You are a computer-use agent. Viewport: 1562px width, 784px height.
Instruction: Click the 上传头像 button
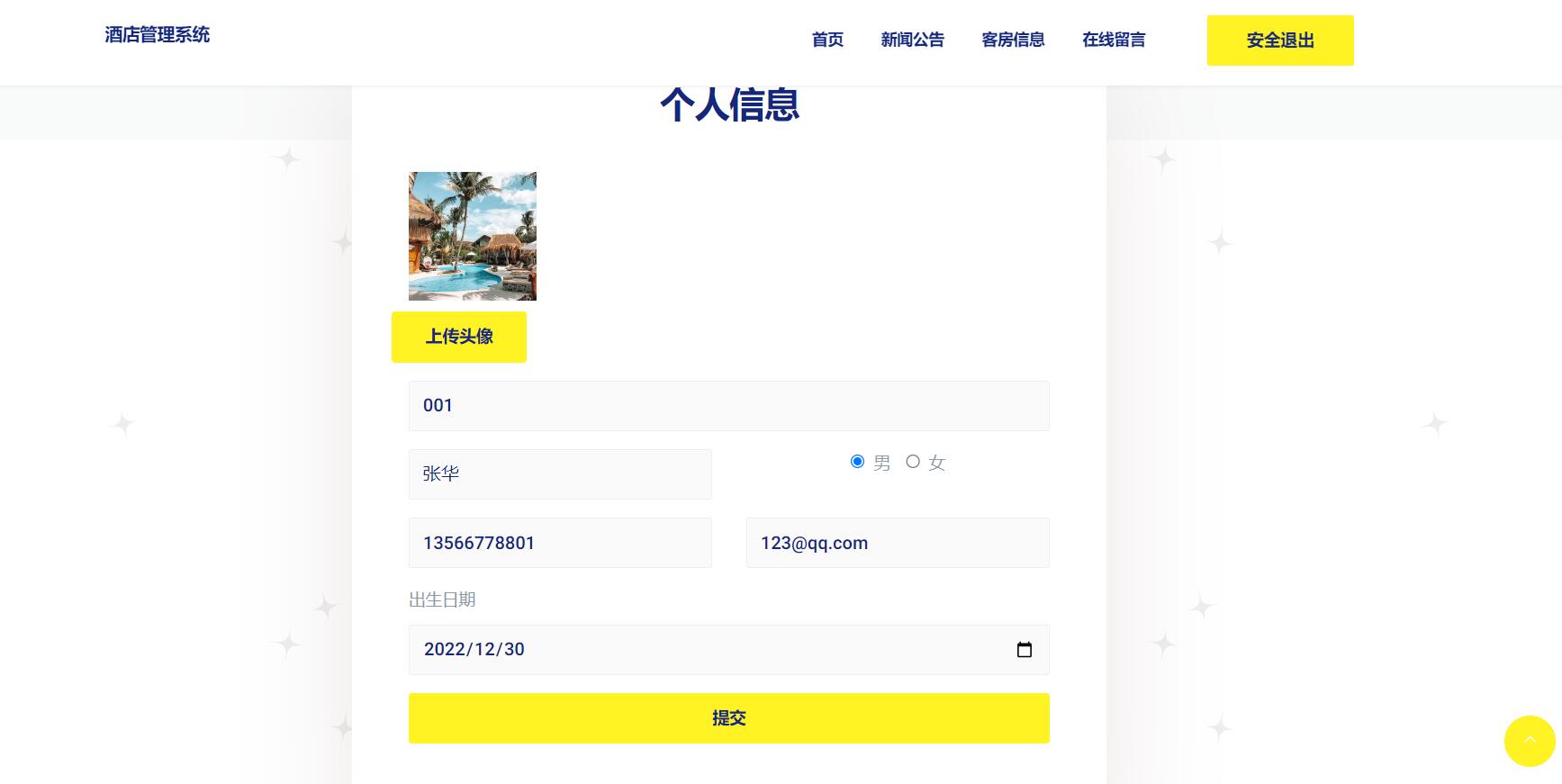pos(459,337)
